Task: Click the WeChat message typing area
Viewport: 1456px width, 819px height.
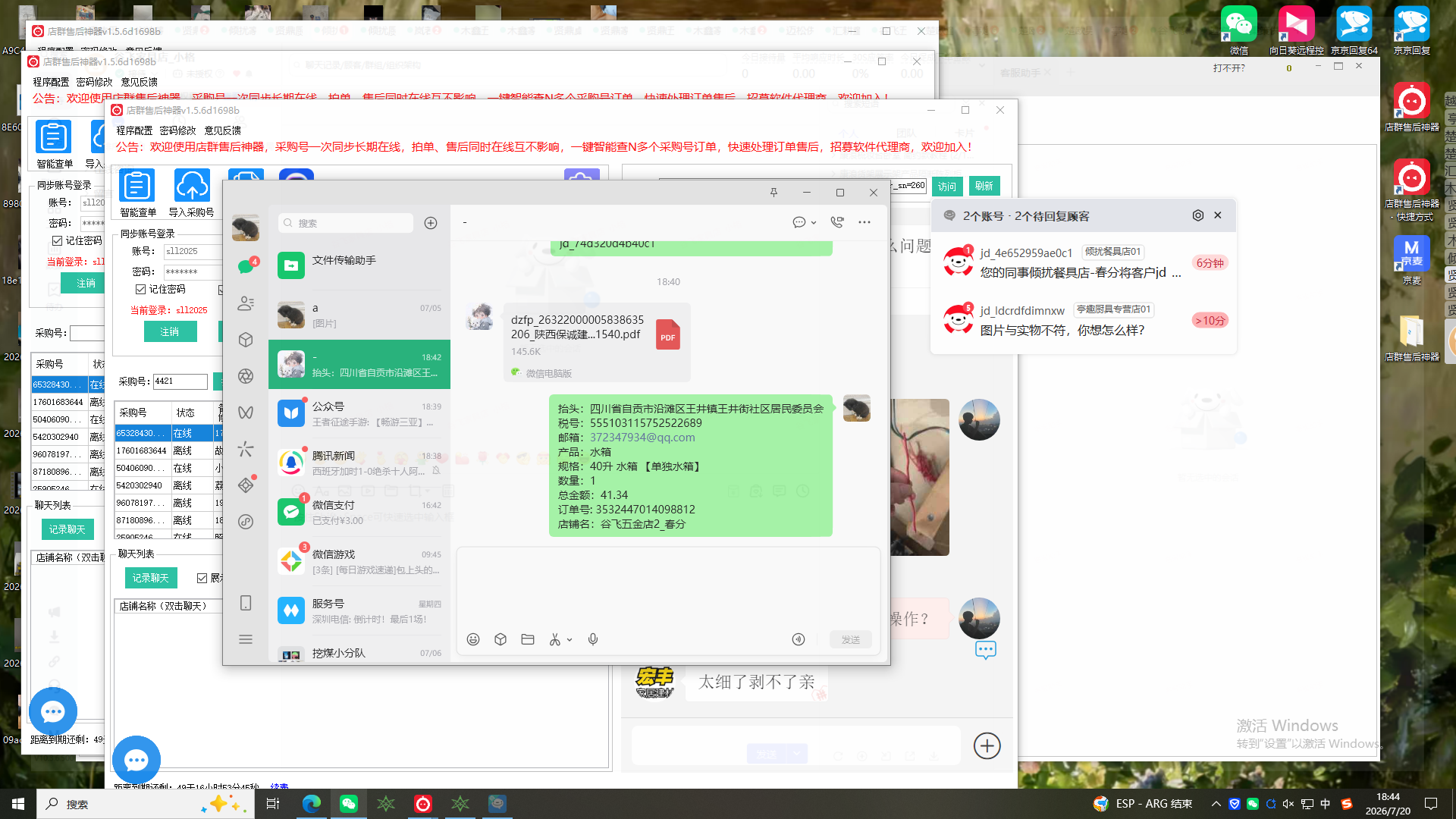Action: coord(668,588)
